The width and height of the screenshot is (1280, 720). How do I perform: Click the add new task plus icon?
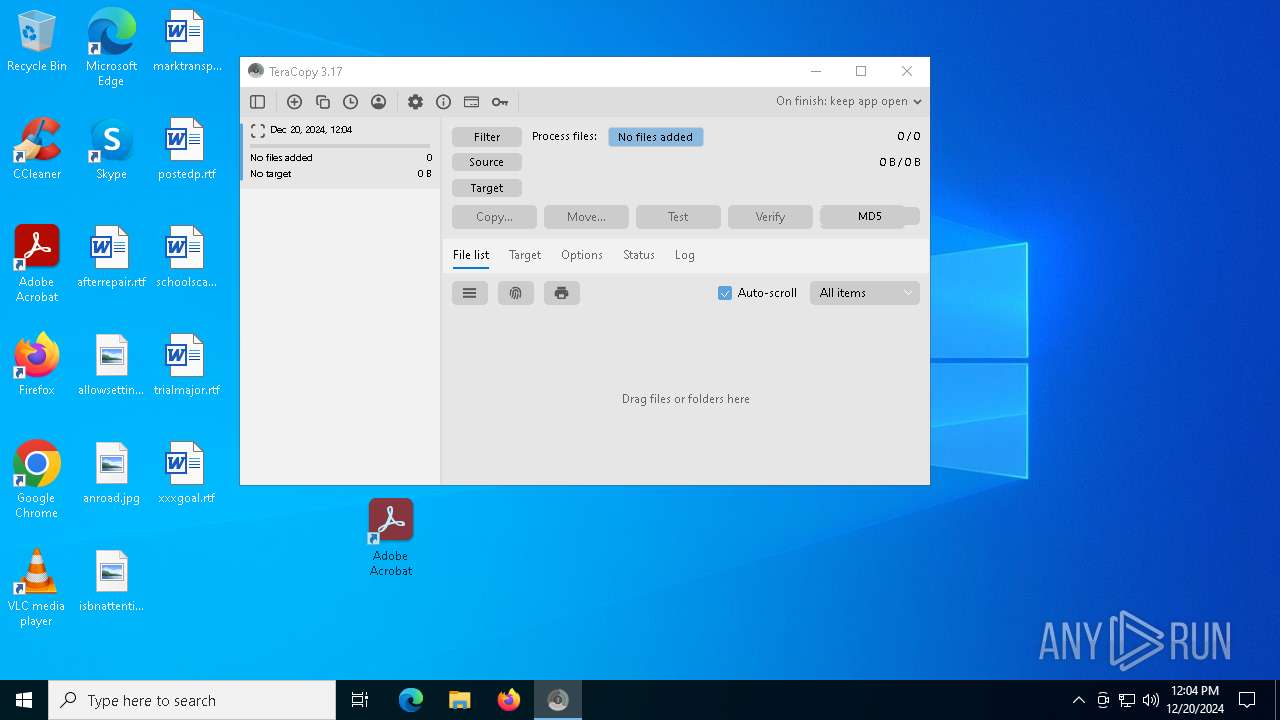coord(294,102)
